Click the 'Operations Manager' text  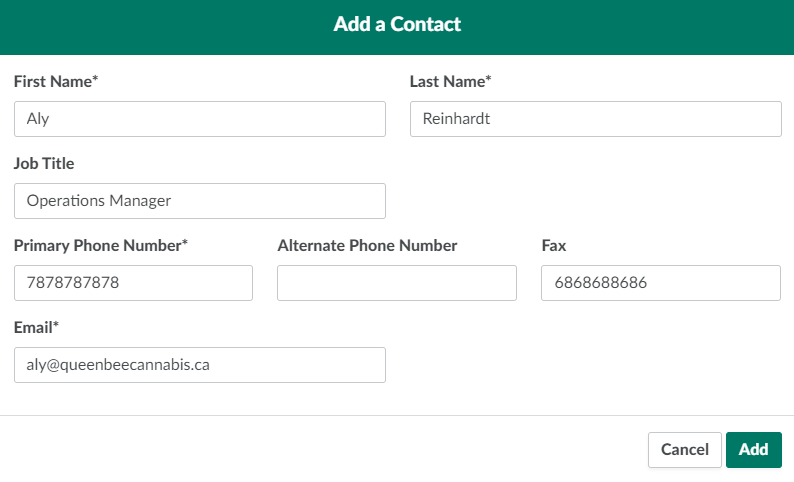coord(99,201)
